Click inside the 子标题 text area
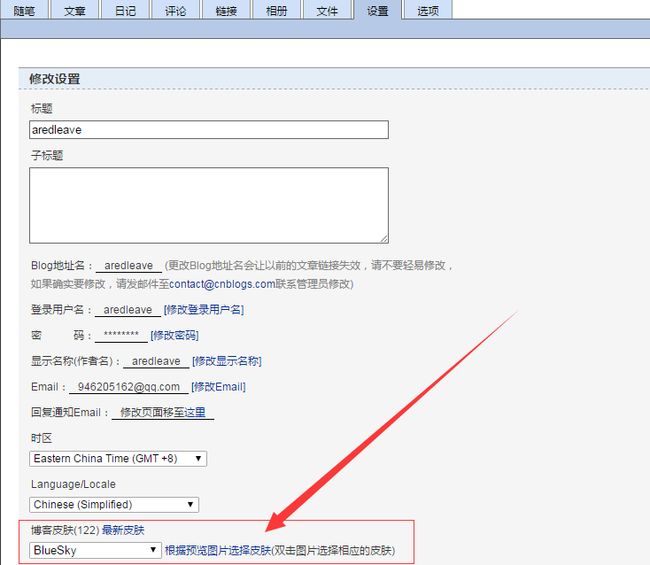Image resolution: width=650 pixels, height=565 pixels. pyautogui.click(x=209, y=205)
